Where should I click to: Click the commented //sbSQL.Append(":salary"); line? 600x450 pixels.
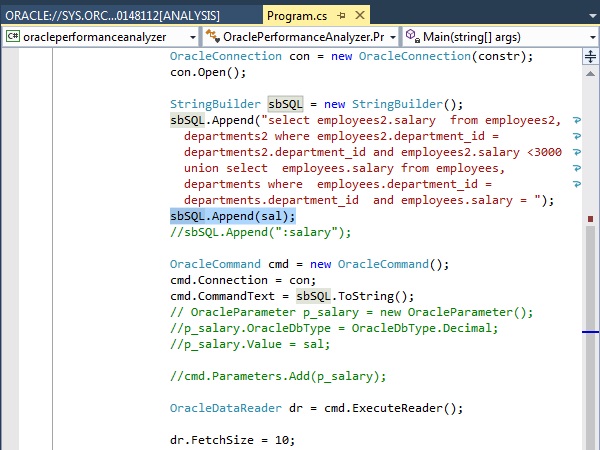(261, 232)
